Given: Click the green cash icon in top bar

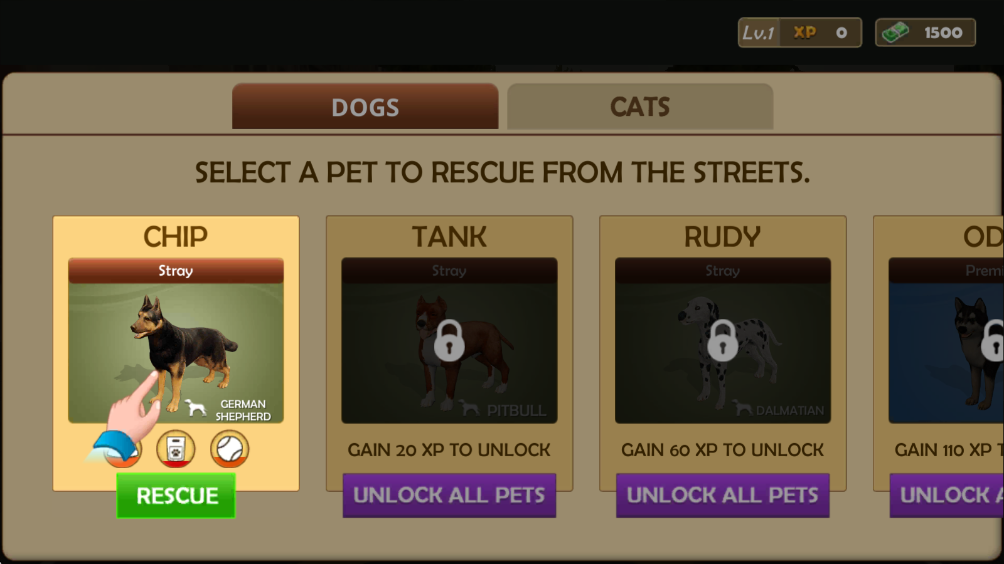Looking at the screenshot, I should (896, 32).
